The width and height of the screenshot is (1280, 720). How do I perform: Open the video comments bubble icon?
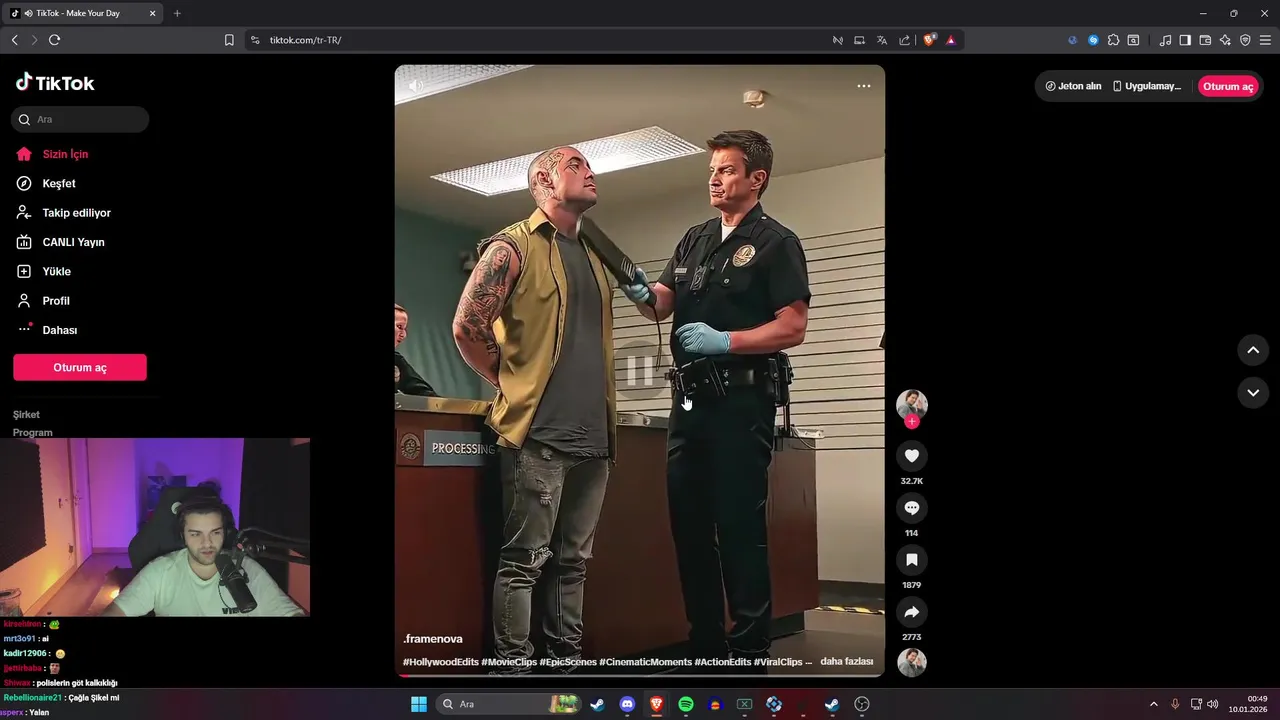[x=912, y=508]
